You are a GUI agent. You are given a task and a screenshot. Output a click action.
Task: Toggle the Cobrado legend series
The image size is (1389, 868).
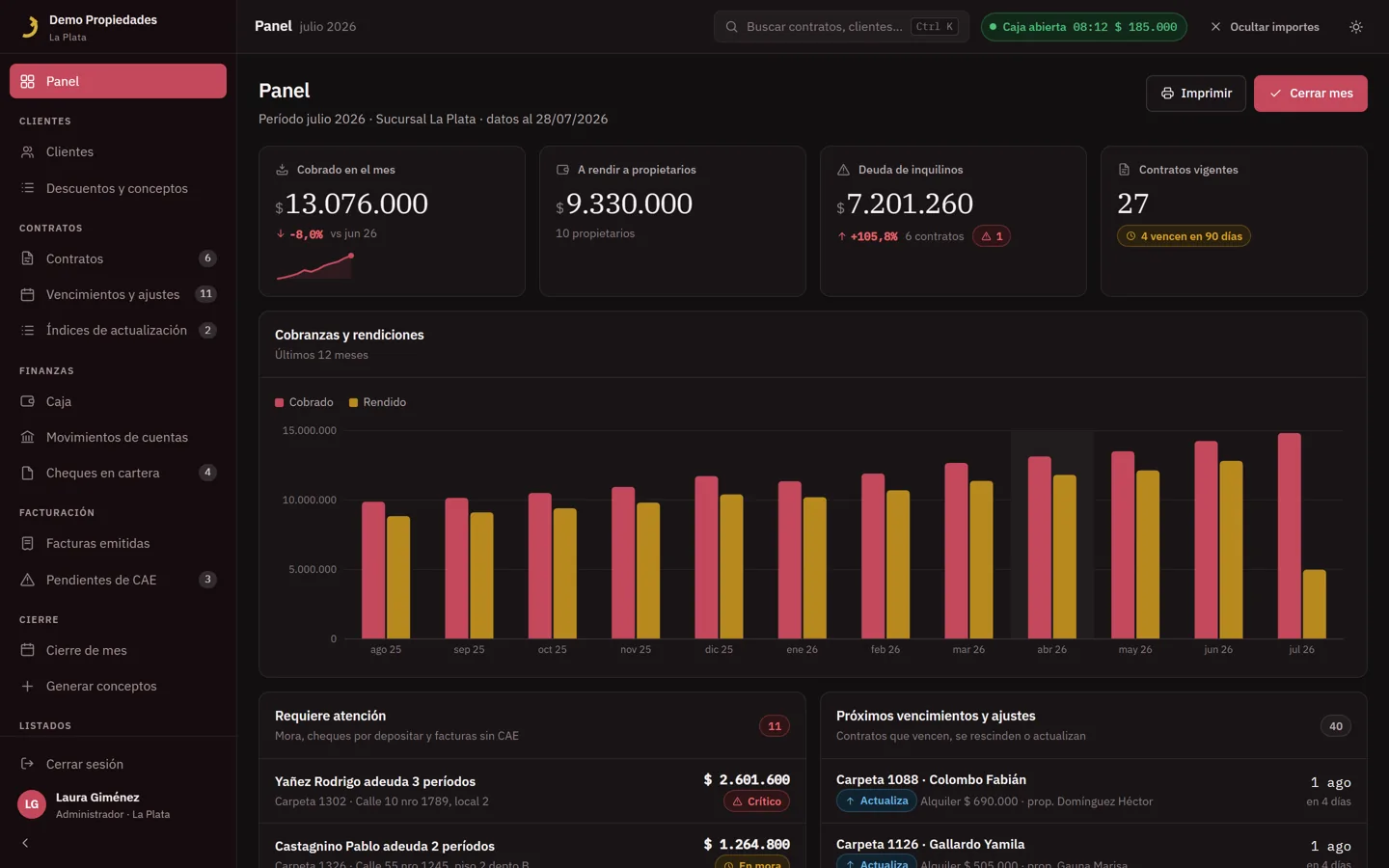click(304, 402)
